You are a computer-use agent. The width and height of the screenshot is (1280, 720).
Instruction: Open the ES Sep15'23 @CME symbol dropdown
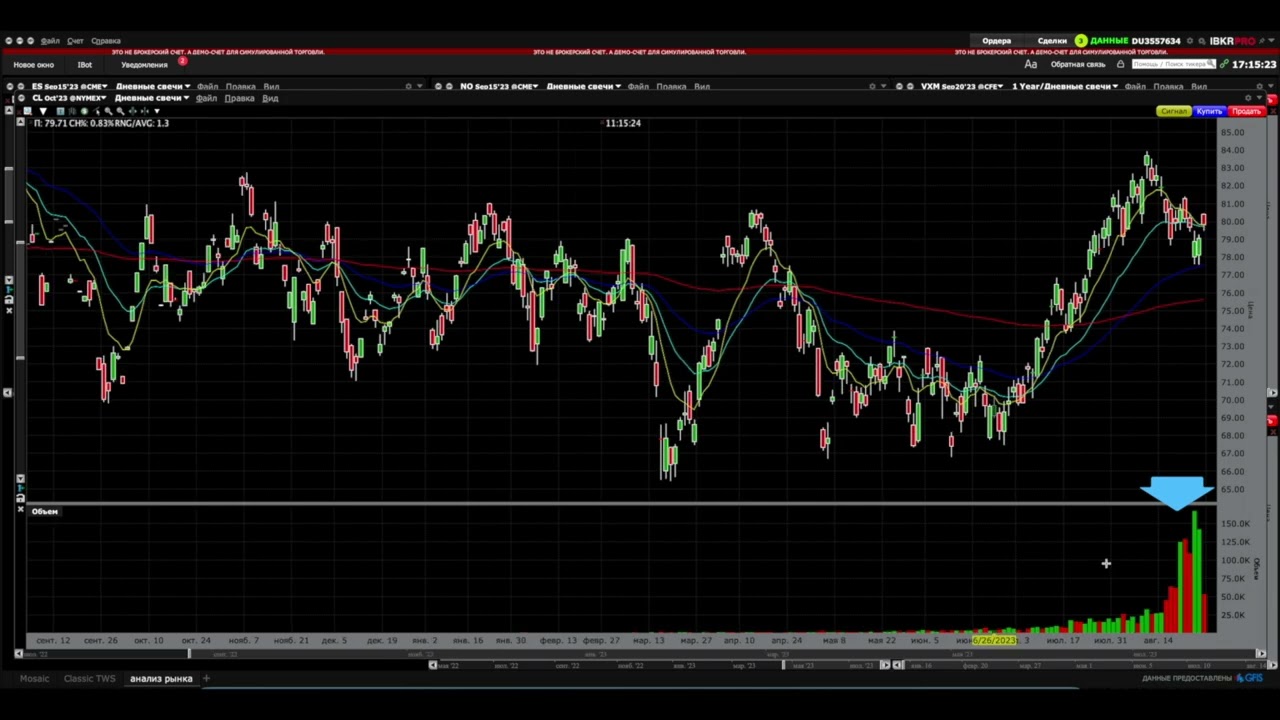(70, 86)
